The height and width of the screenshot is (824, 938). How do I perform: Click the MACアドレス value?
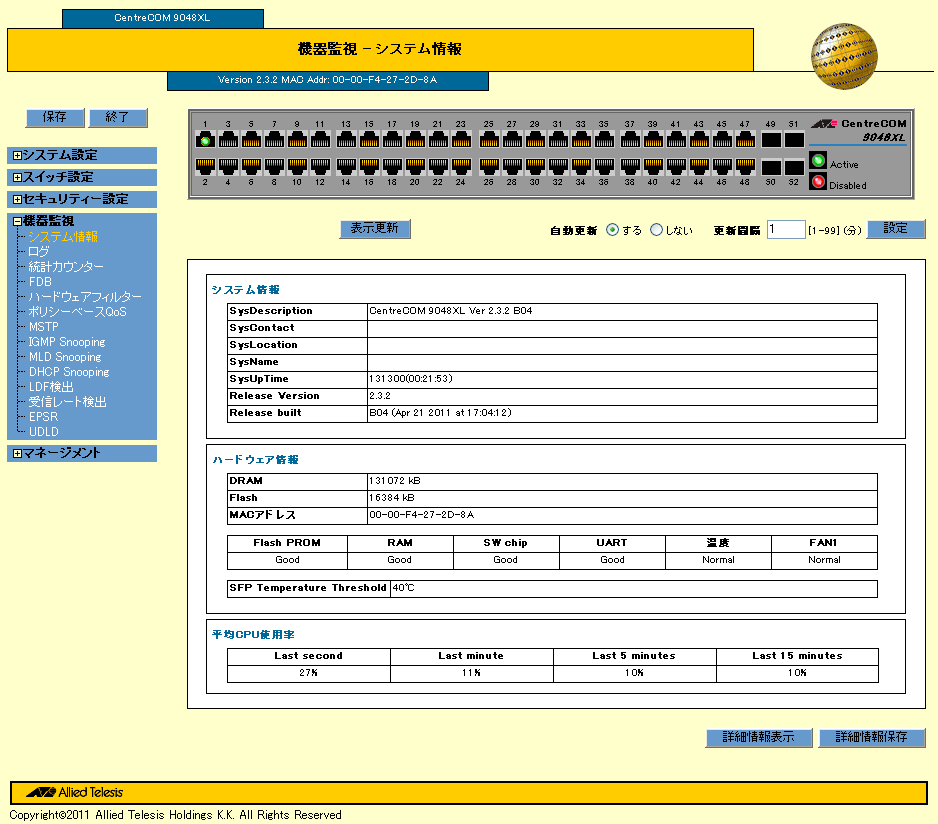coord(421,515)
